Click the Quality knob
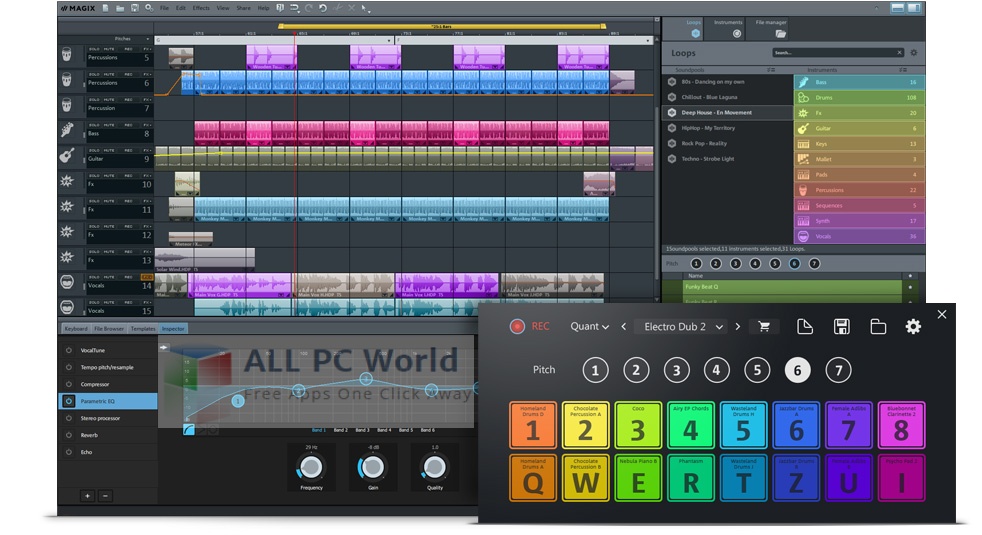Screen dimensions: 982x535 [x=434, y=467]
